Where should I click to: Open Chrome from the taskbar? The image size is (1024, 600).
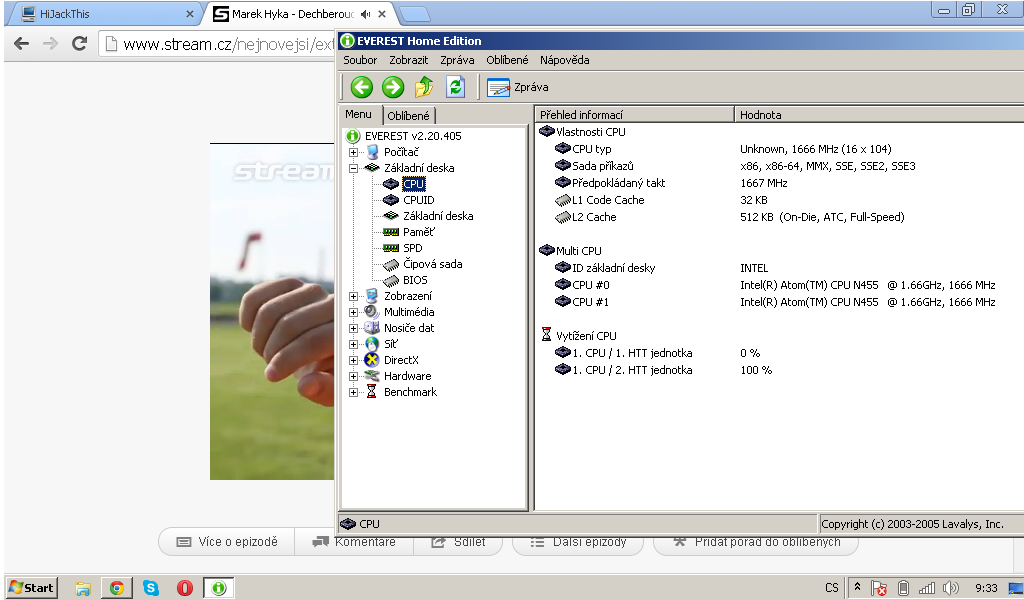coord(117,588)
